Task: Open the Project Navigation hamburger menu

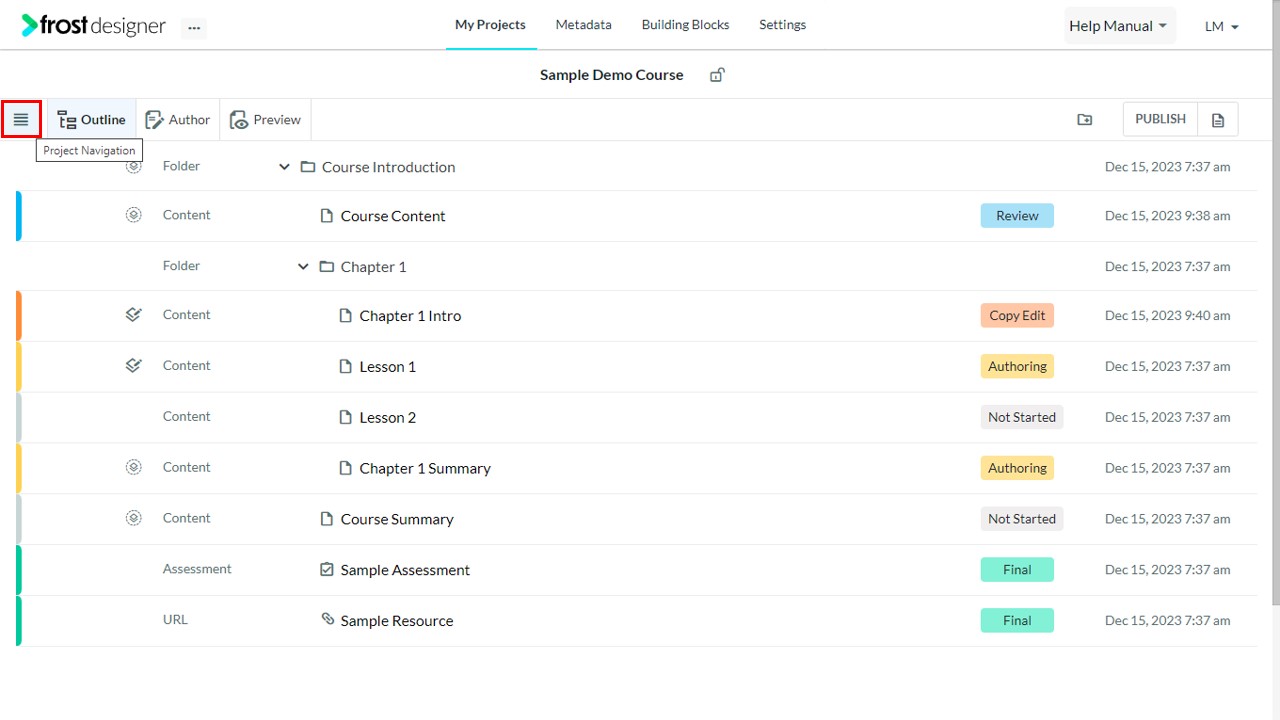Action: coord(21,120)
